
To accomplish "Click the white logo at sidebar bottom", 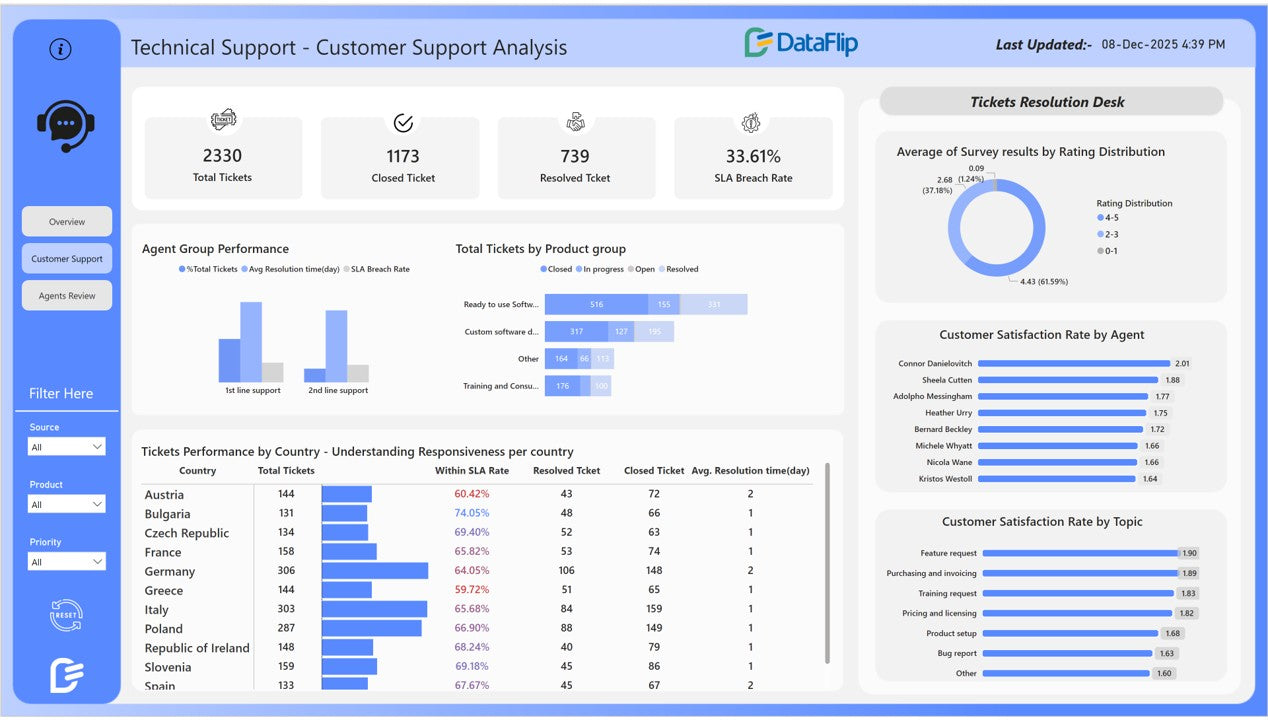I will 66,675.
